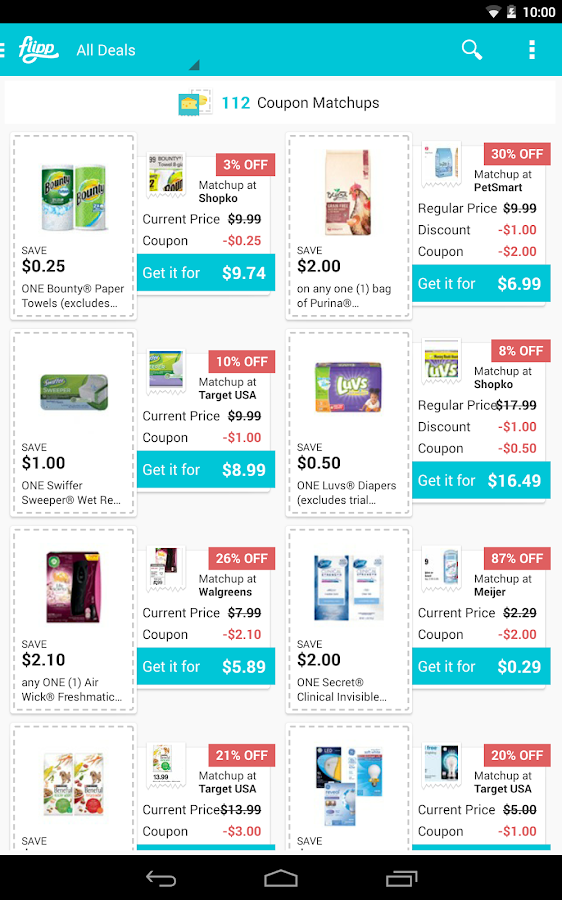Open the search magnifier icon
This screenshot has width=562, height=900.
click(472, 50)
